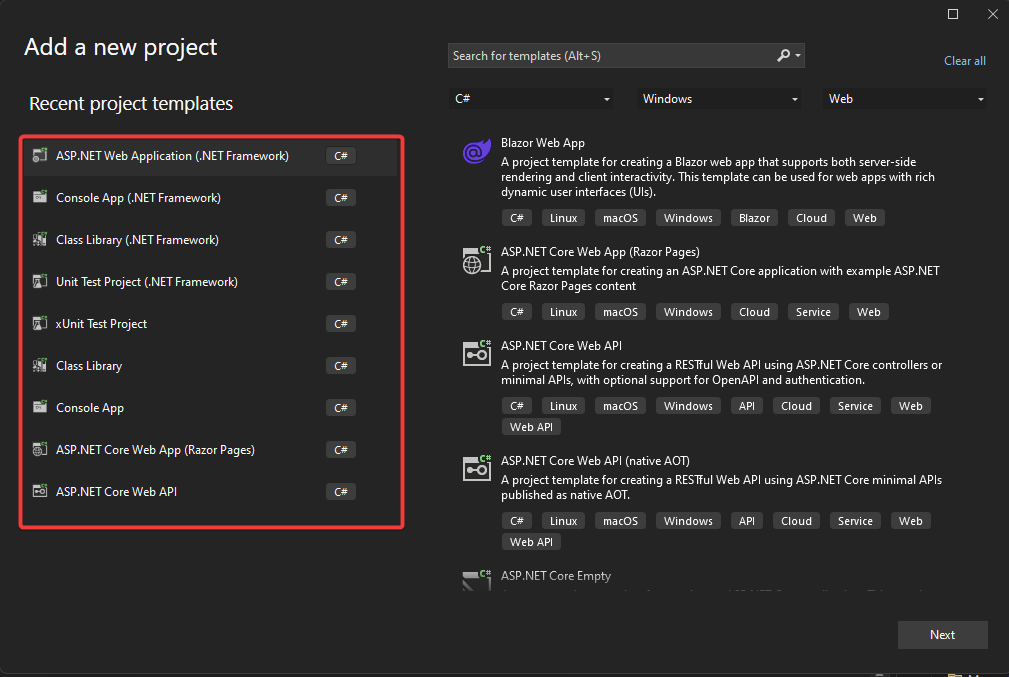The width and height of the screenshot is (1009, 677).
Task: Open the Web project type dropdown
Action: pos(906,99)
